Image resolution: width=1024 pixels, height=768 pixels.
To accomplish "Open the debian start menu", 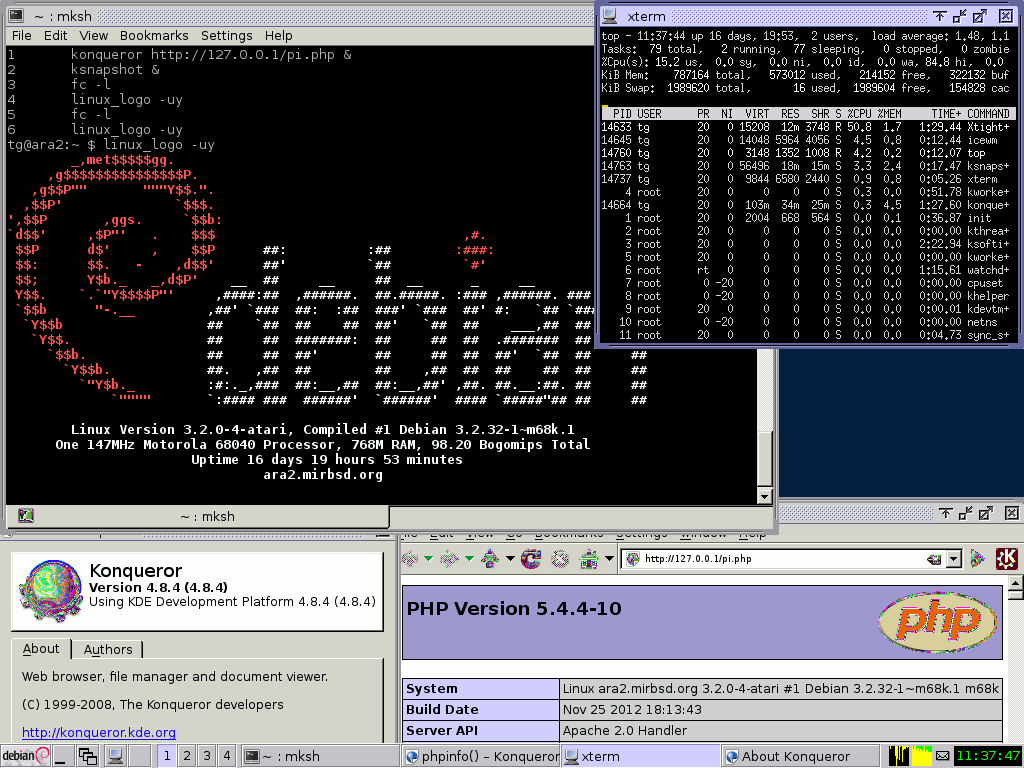I will pos(26,756).
